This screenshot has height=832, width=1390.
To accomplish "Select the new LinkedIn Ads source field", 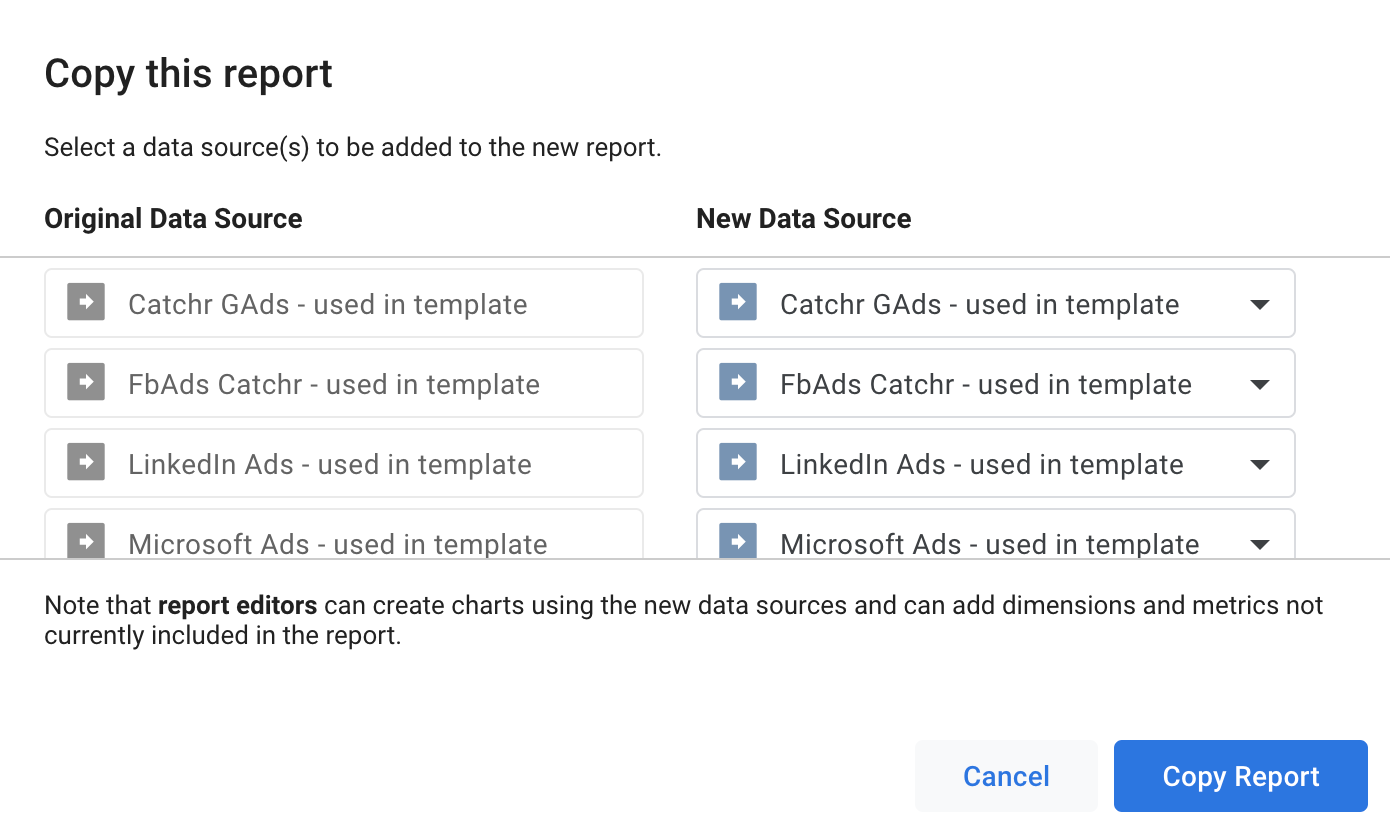I will pyautogui.click(x=995, y=462).
